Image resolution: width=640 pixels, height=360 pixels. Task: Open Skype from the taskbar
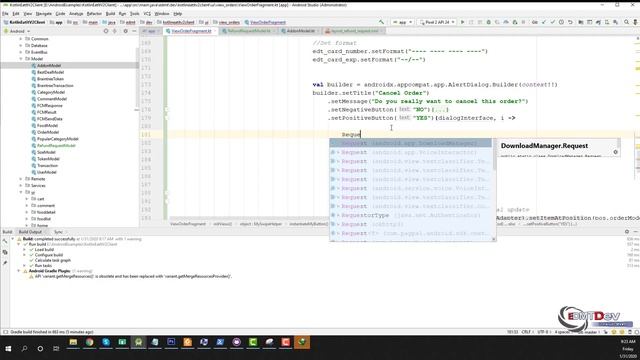tap(106, 342)
